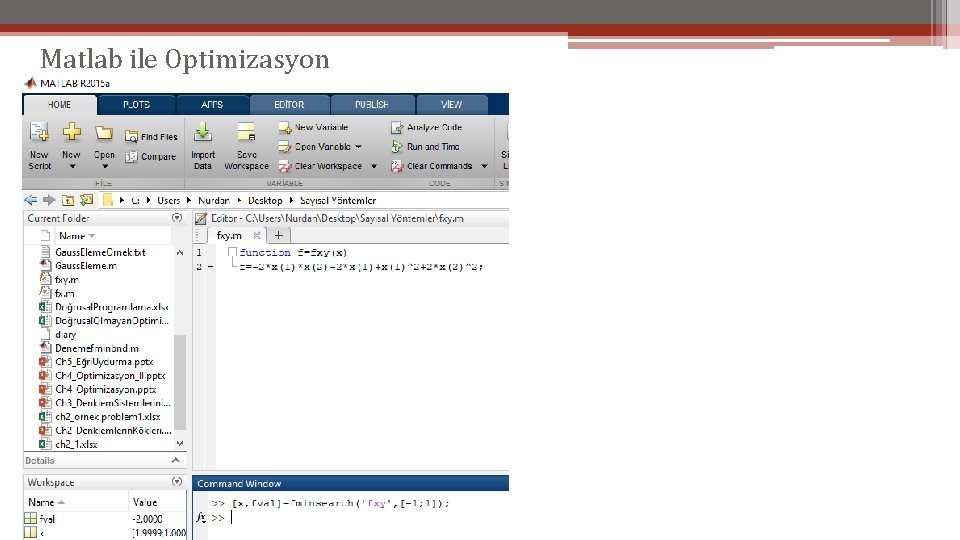Click the fval value -2.0000
The image size is (960, 540).
click(x=147, y=519)
